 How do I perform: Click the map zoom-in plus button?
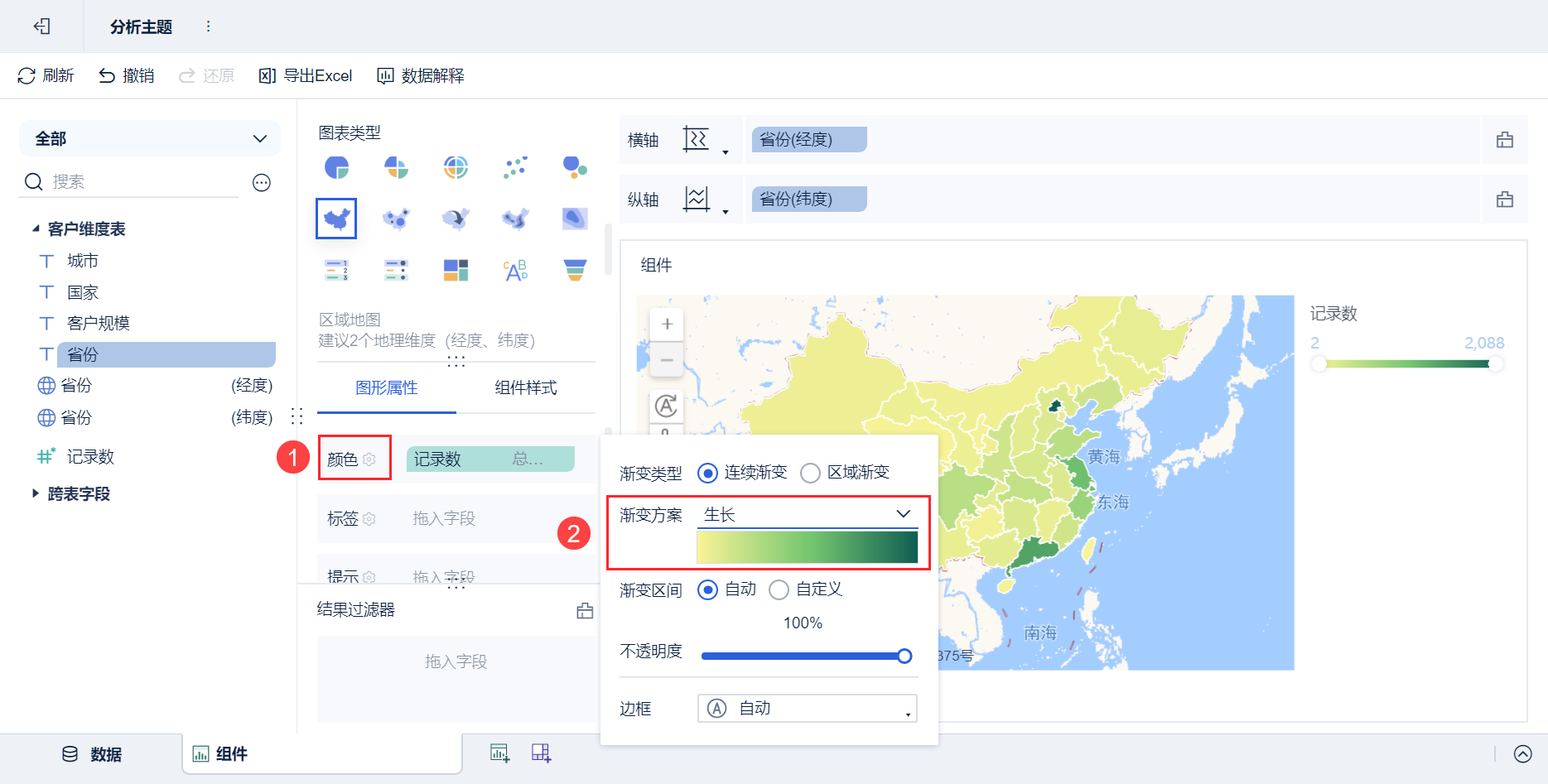[667, 324]
